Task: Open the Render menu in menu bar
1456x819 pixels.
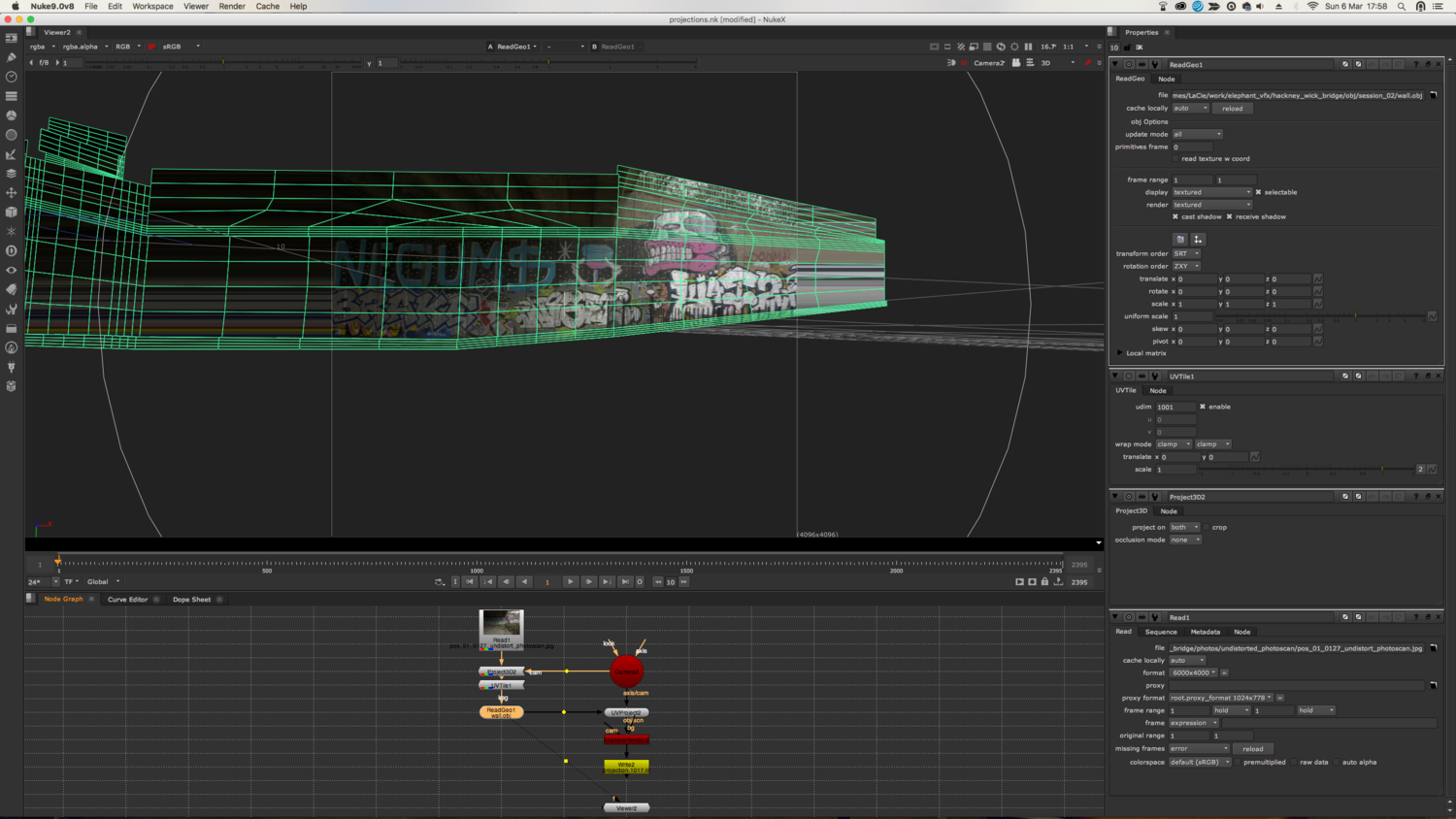Action: (x=232, y=7)
